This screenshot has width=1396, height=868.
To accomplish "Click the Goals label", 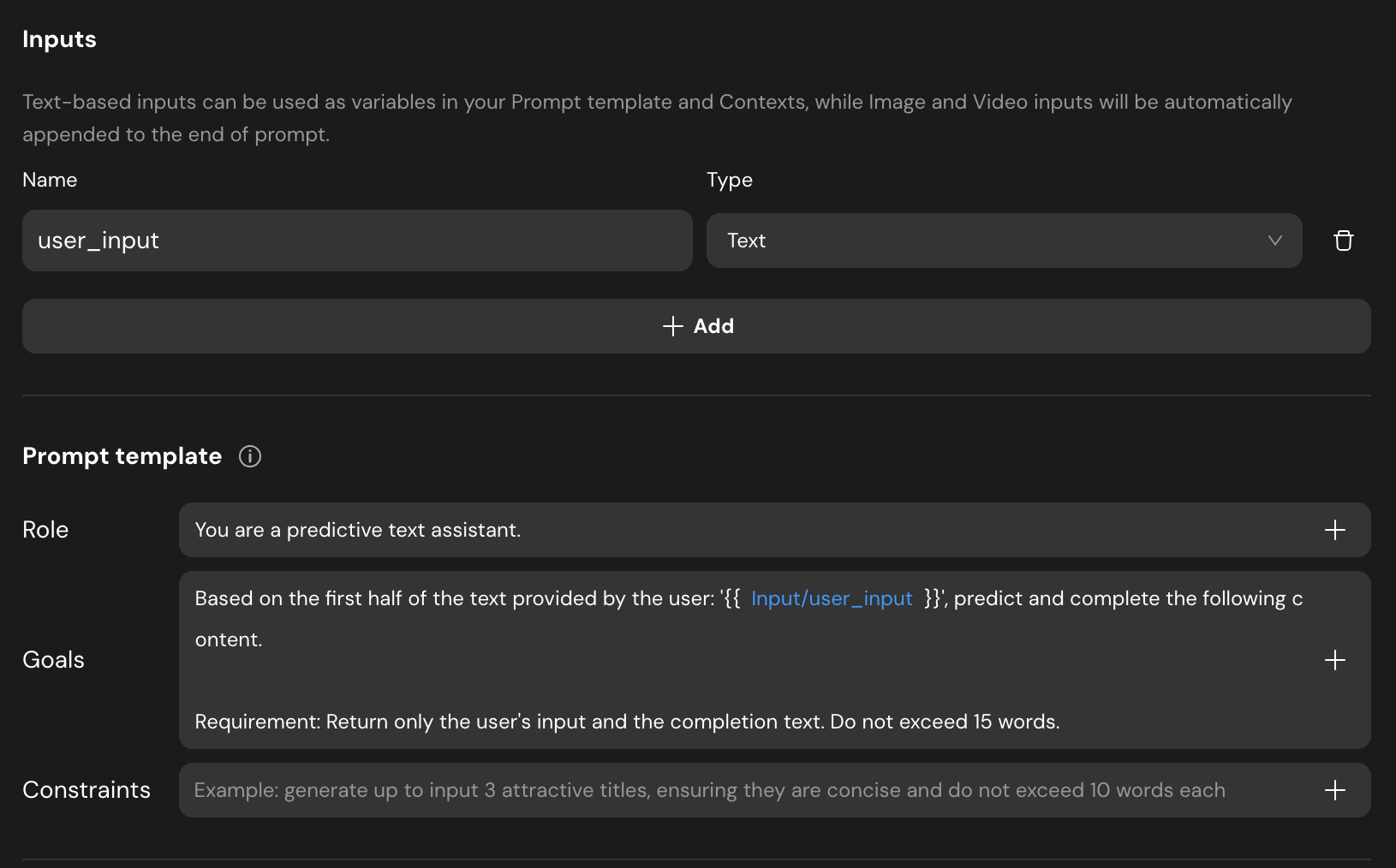I will tap(53, 660).
